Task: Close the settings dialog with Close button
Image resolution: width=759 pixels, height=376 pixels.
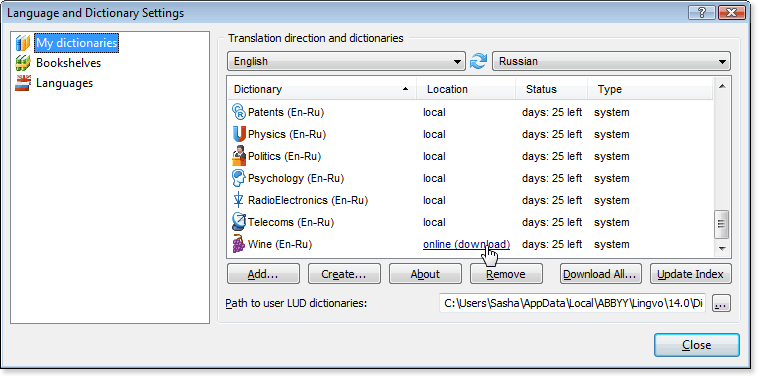Action: point(697,345)
